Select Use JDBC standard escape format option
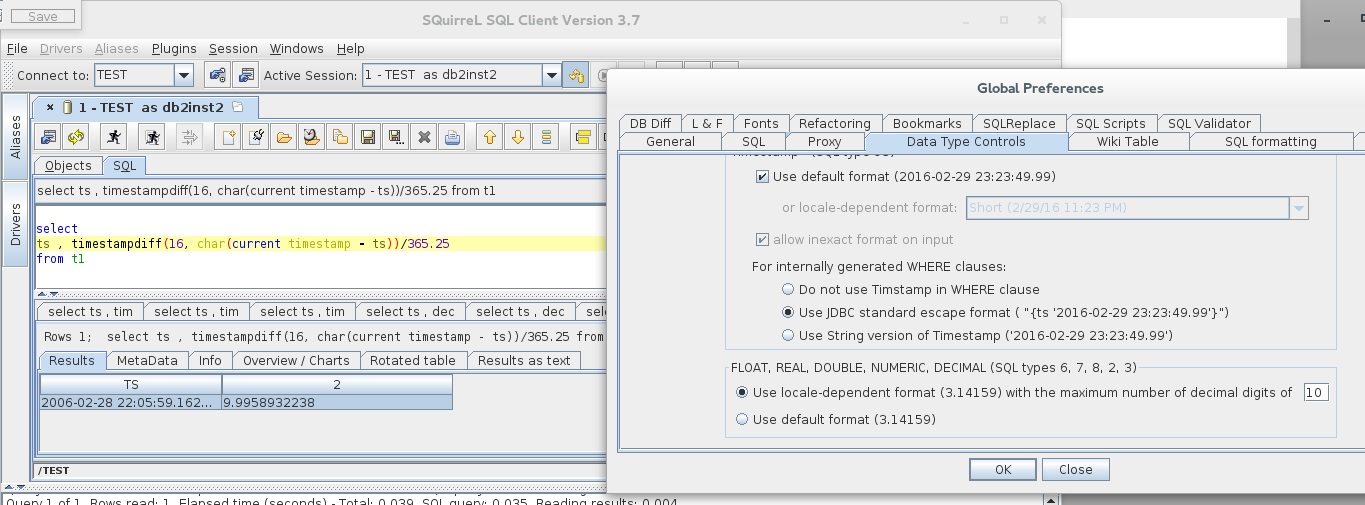This screenshot has width=1365, height=505. [x=789, y=313]
